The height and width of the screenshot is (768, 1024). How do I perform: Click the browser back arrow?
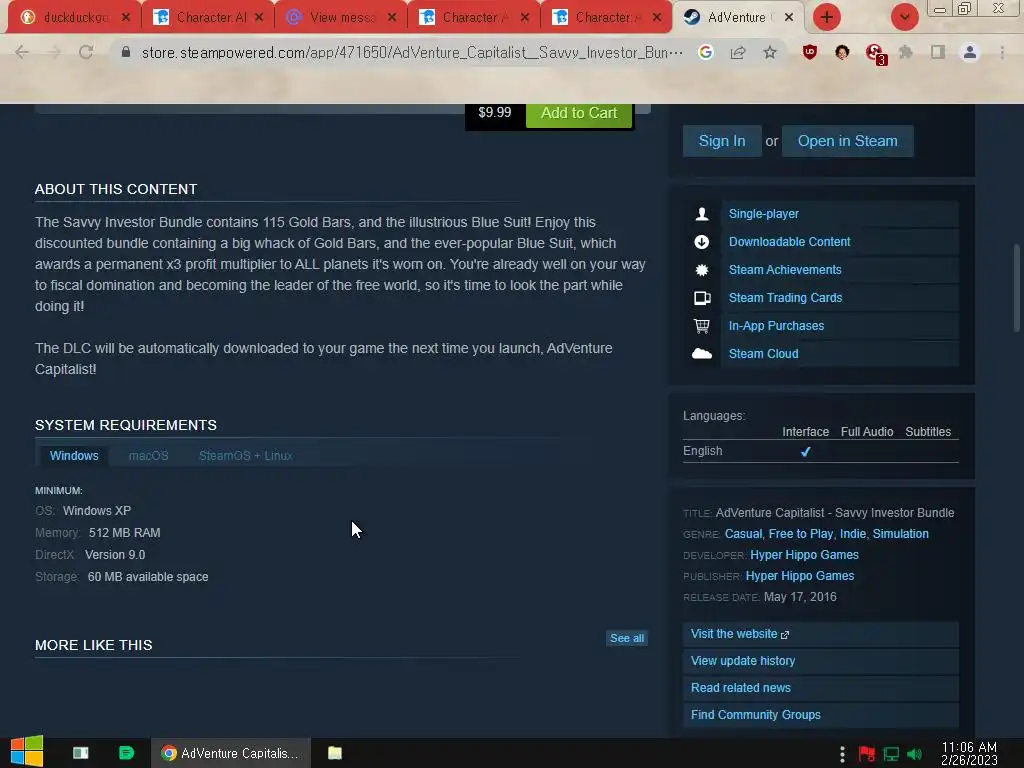coord(22,52)
